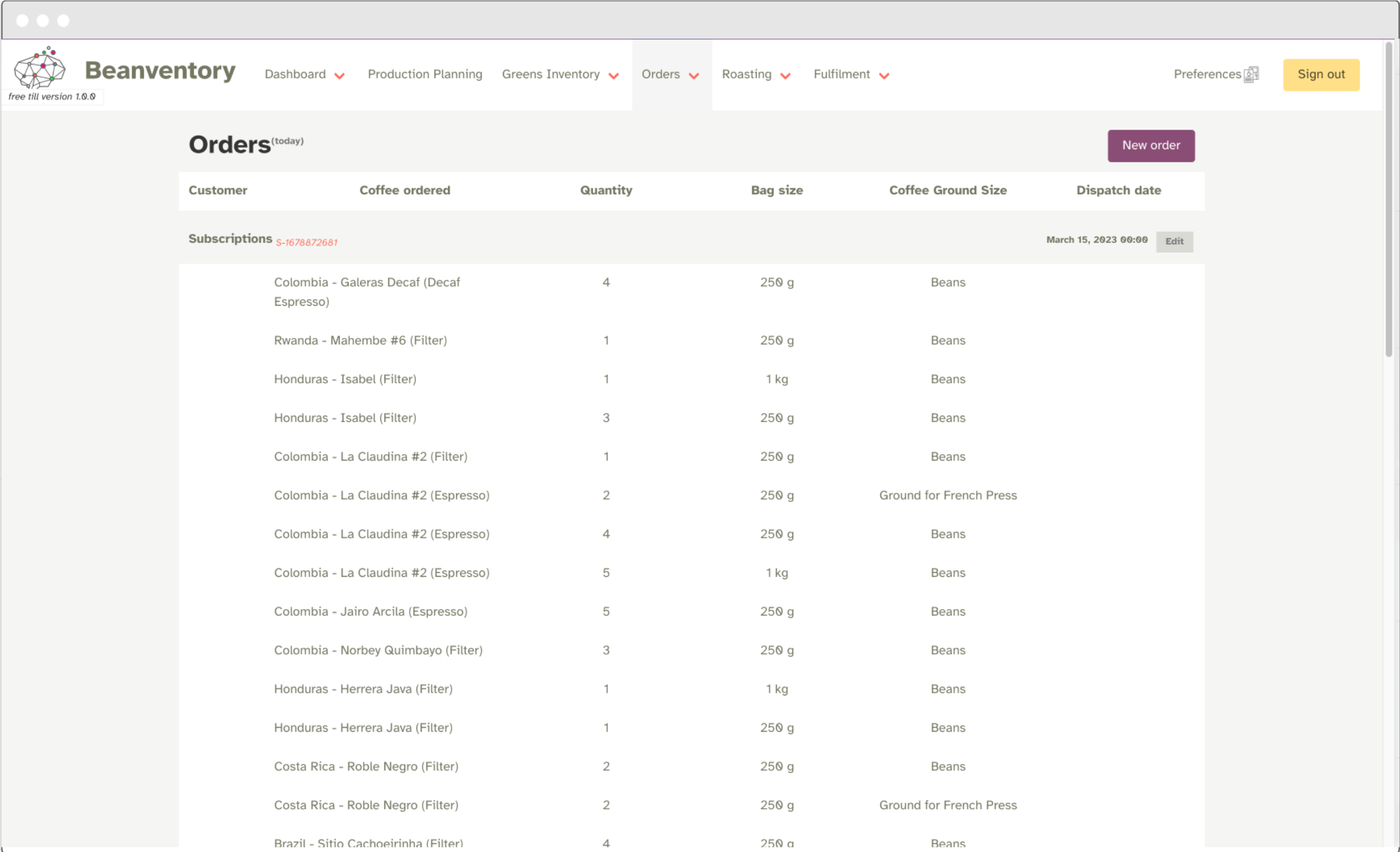Image resolution: width=1400 pixels, height=852 pixels.
Task: Click the vertical page scrollbar
Action: [x=1388, y=199]
